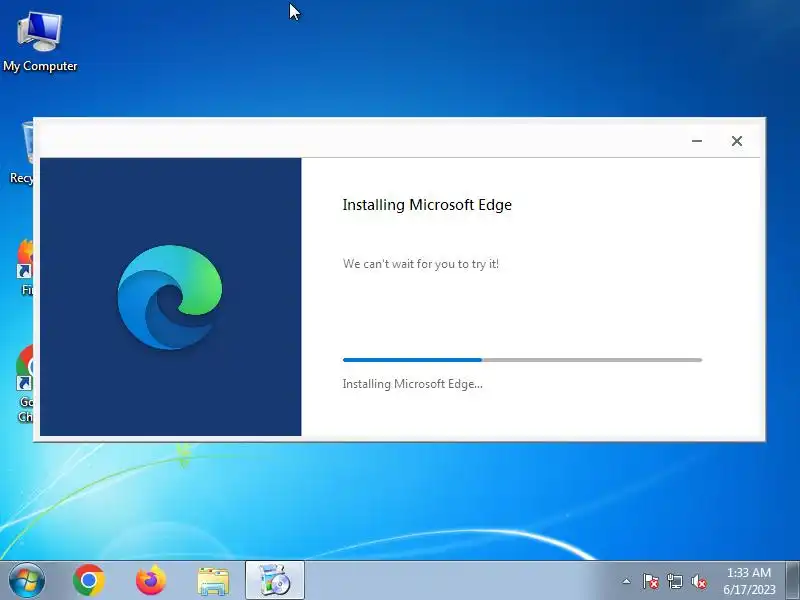Screen dimensions: 800x600
Task: Select the installer program taskbar button
Action: point(274,581)
